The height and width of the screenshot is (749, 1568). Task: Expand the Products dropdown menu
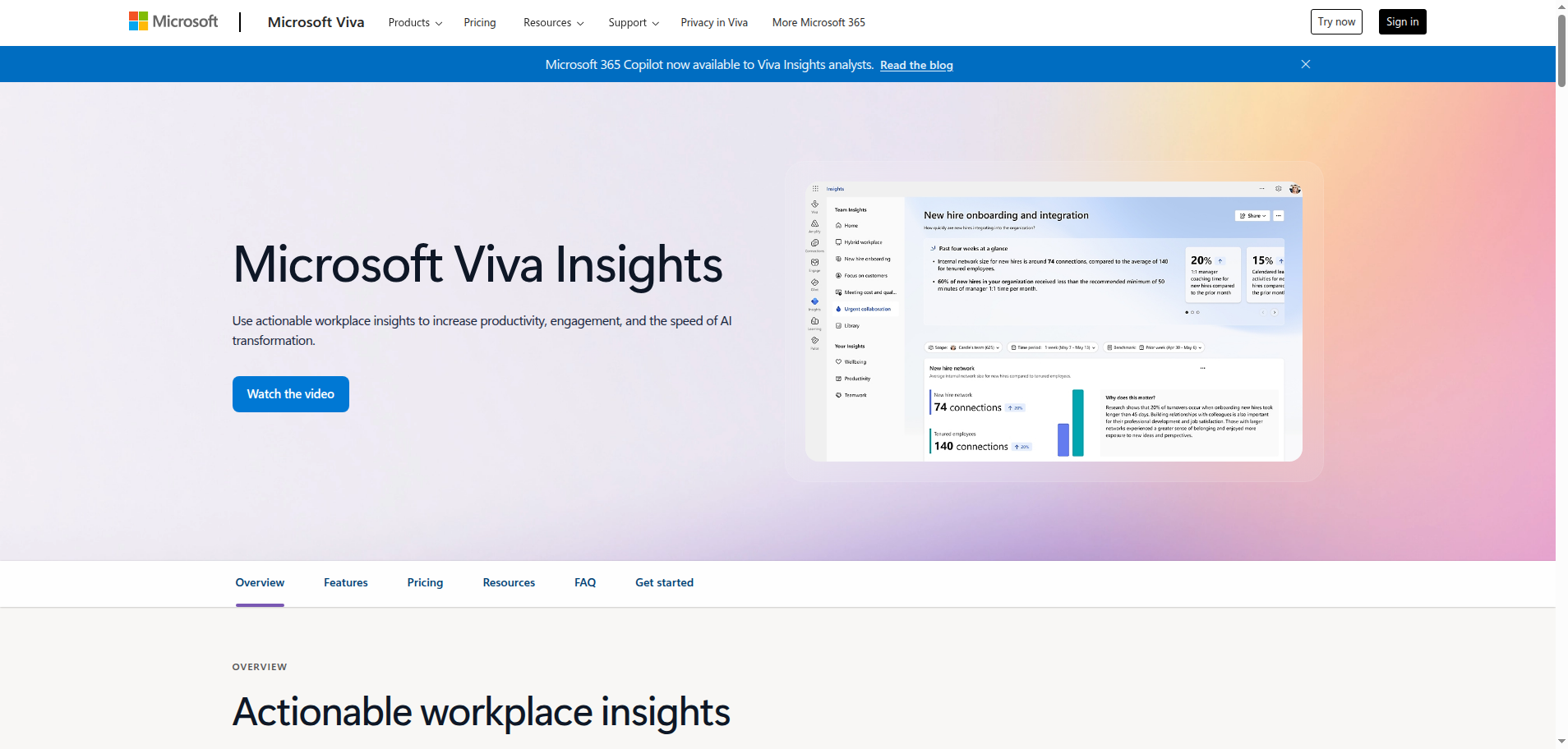point(415,23)
